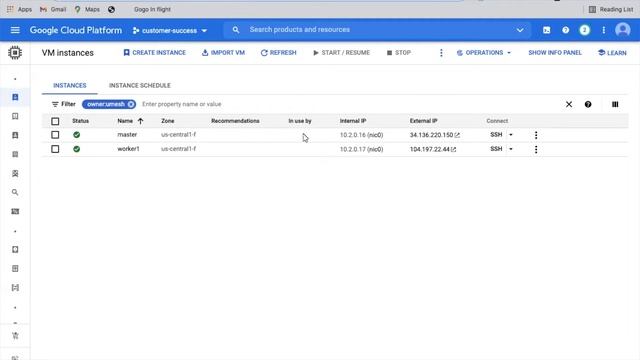Remove the owner:umesh filter chip
The image size is (640, 360).
[131, 104]
